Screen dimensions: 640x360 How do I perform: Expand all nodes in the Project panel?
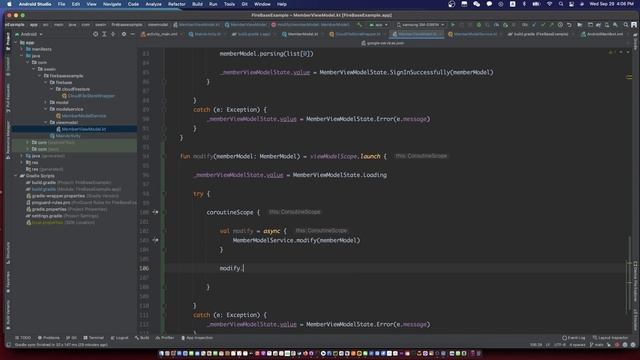coord(104,34)
